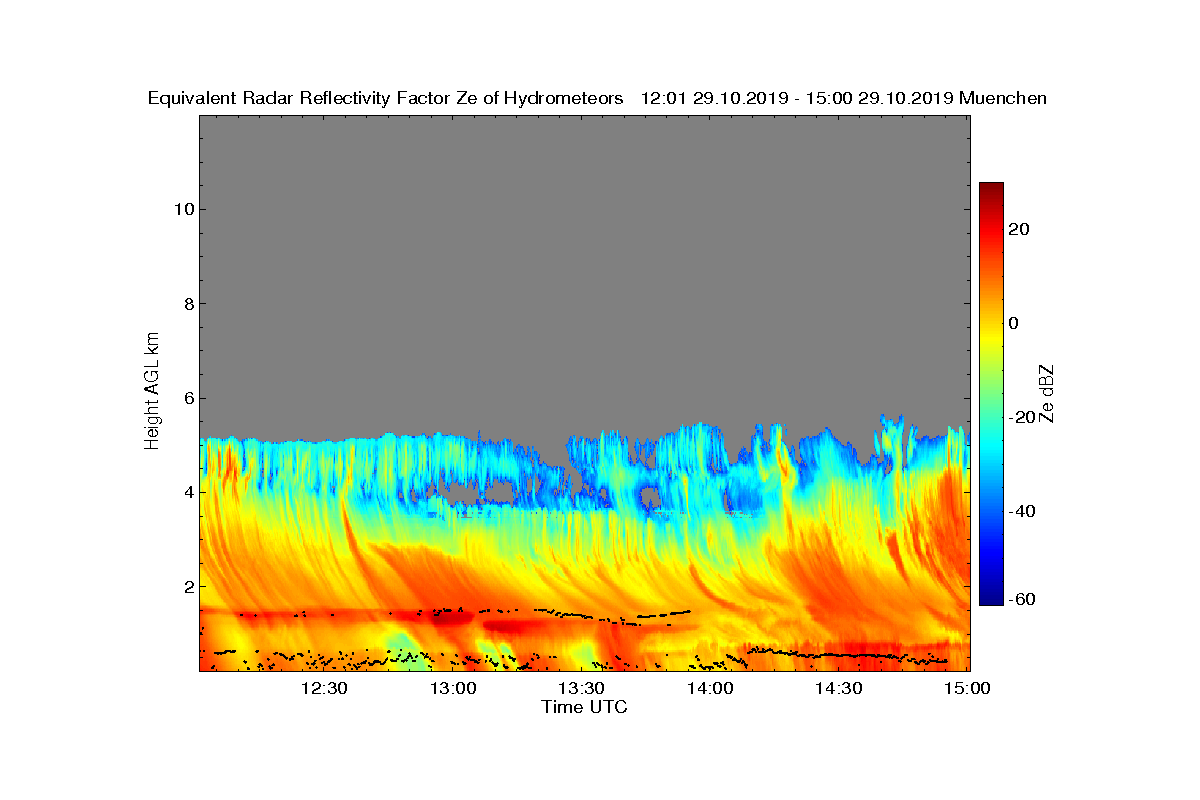1200x800 pixels.
Task: Click the 12:30 time tick label
Action: point(325,688)
